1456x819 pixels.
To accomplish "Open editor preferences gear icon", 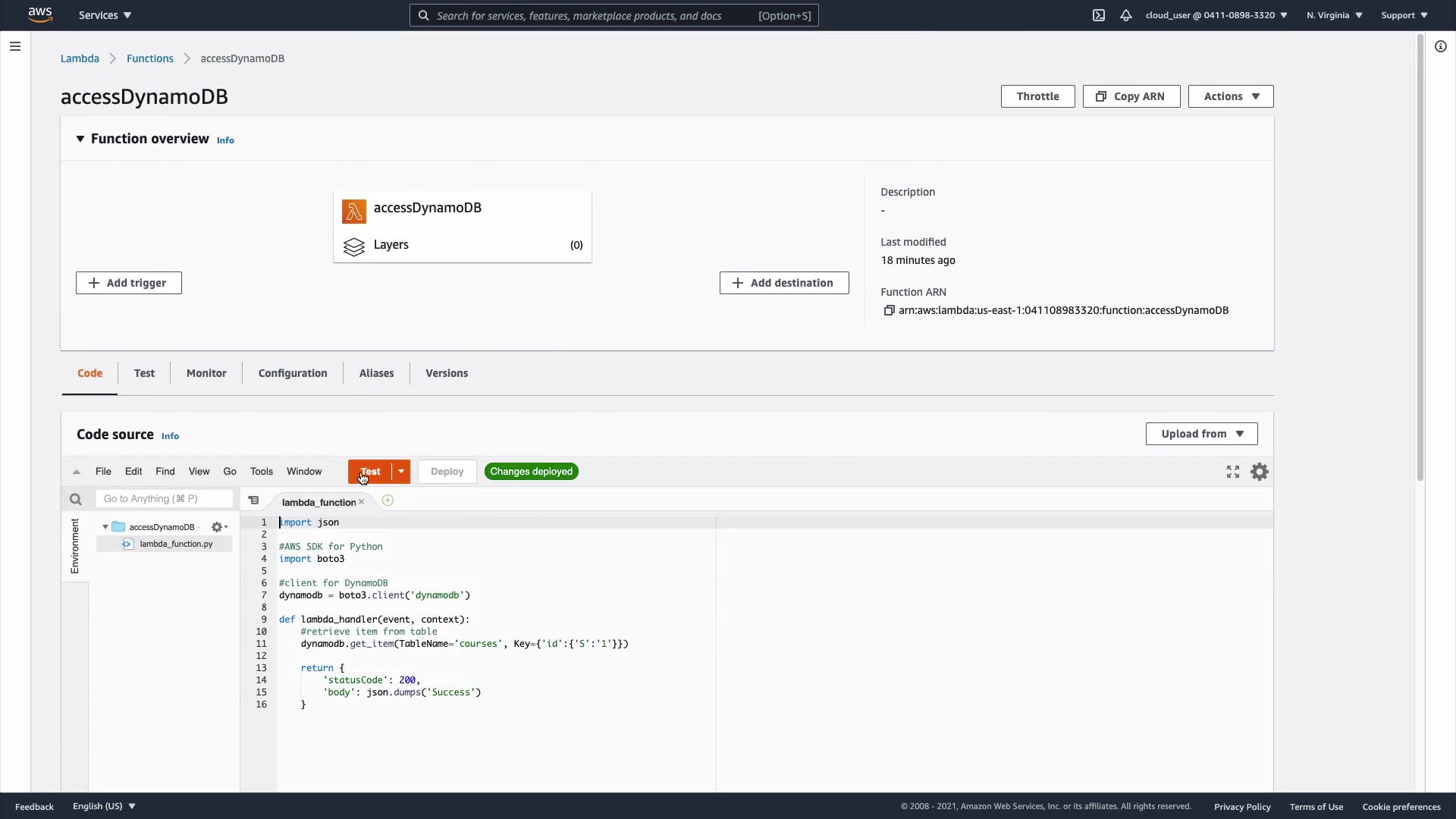I will point(1260,472).
